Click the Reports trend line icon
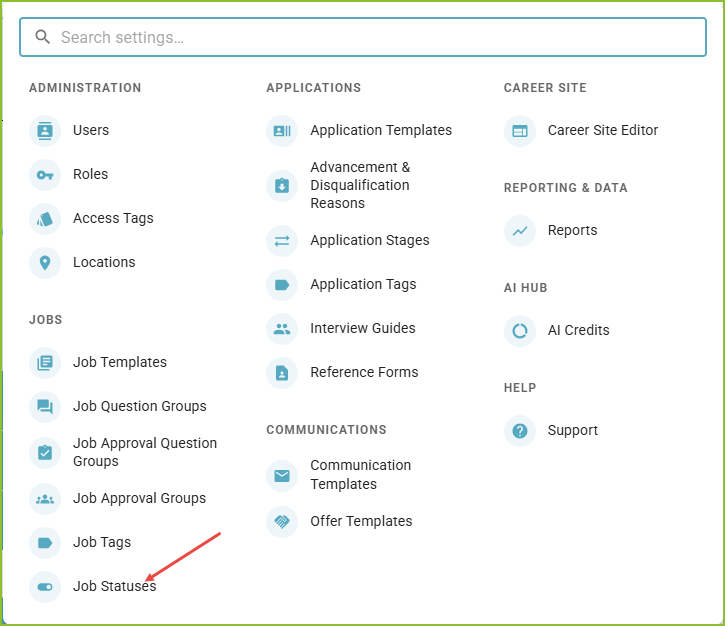725x626 pixels. [x=520, y=231]
